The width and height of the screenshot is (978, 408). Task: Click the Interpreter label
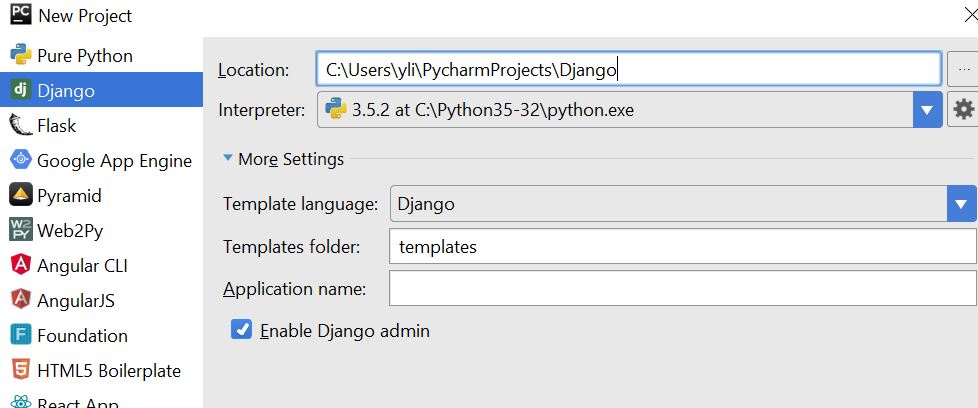point(262,110)
